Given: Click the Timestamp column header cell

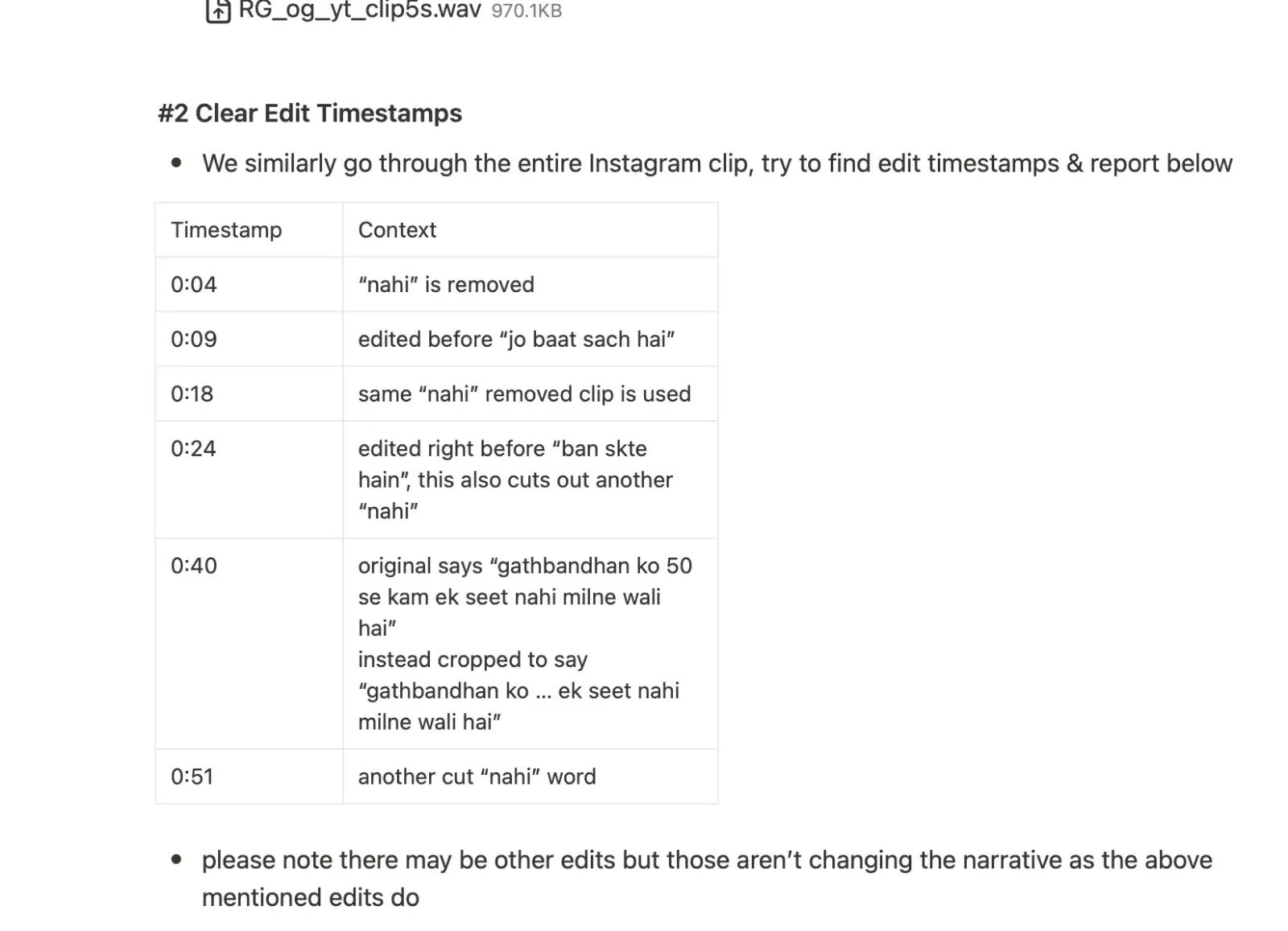Looking at the screenshot, I should coord(249,230).
